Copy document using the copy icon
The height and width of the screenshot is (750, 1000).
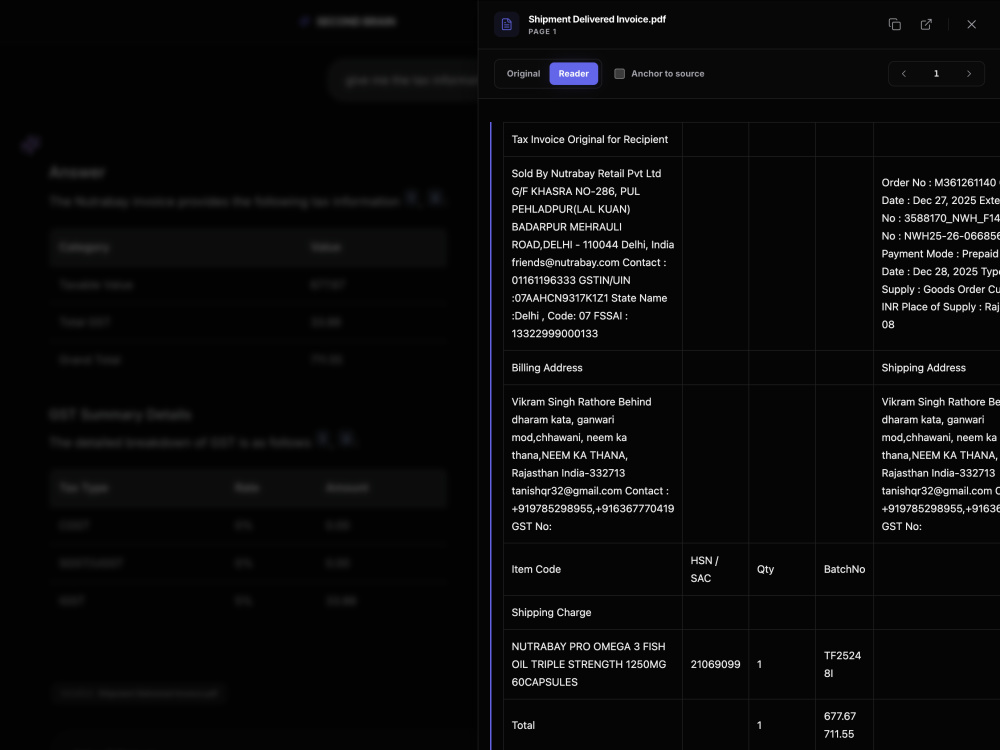tap(894, 24)
